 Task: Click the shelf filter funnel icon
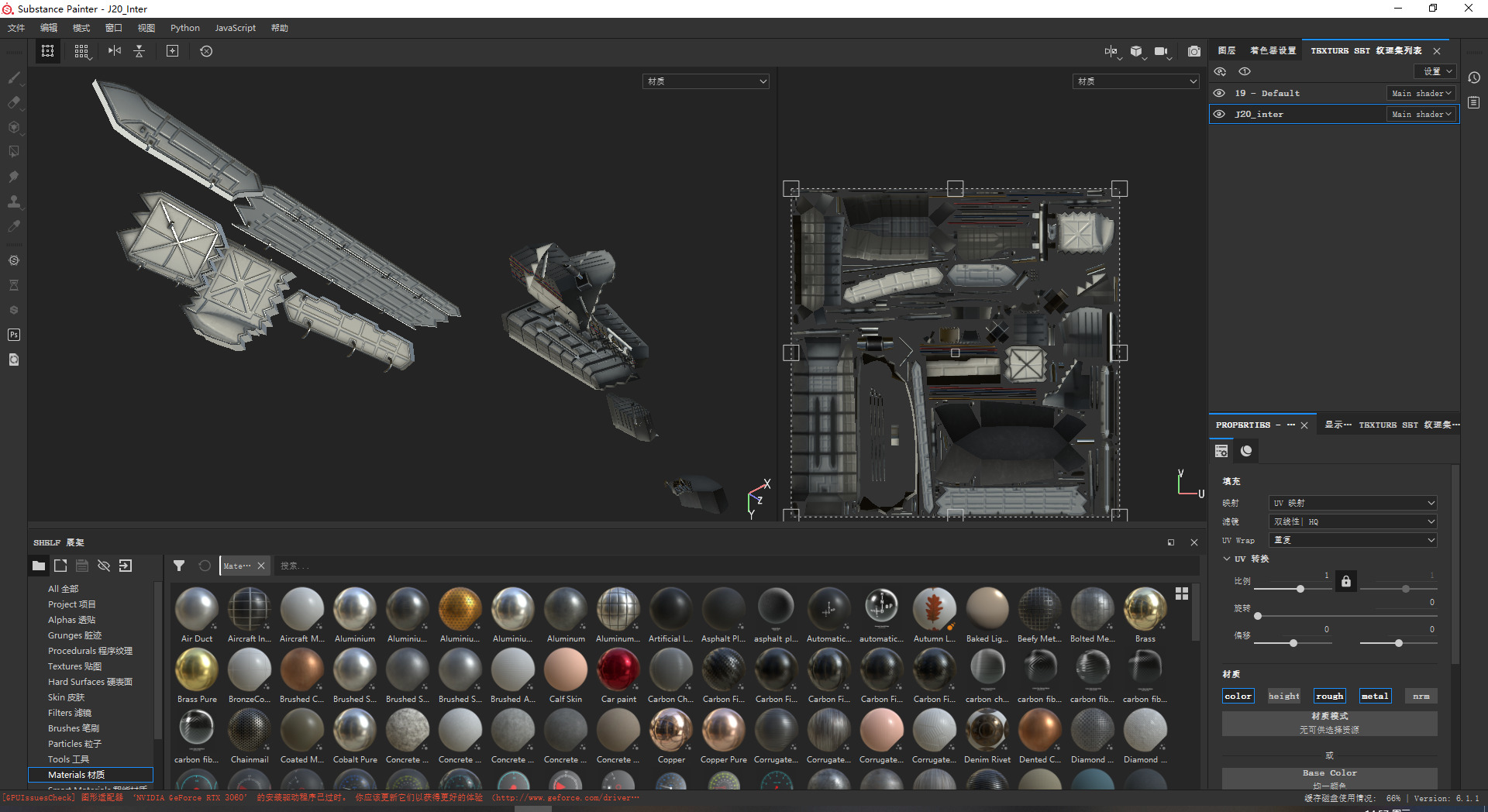tap(179, 566)
